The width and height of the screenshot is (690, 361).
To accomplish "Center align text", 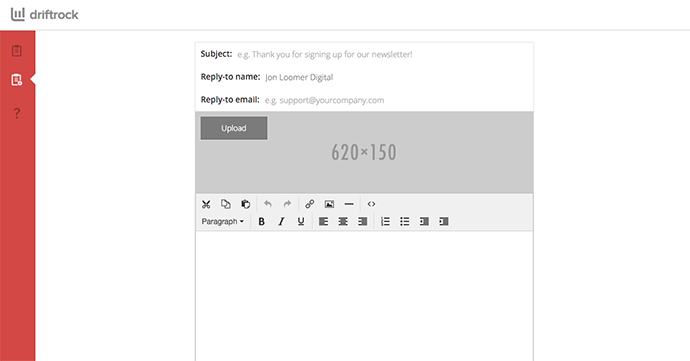I will [x=343, y=221].
